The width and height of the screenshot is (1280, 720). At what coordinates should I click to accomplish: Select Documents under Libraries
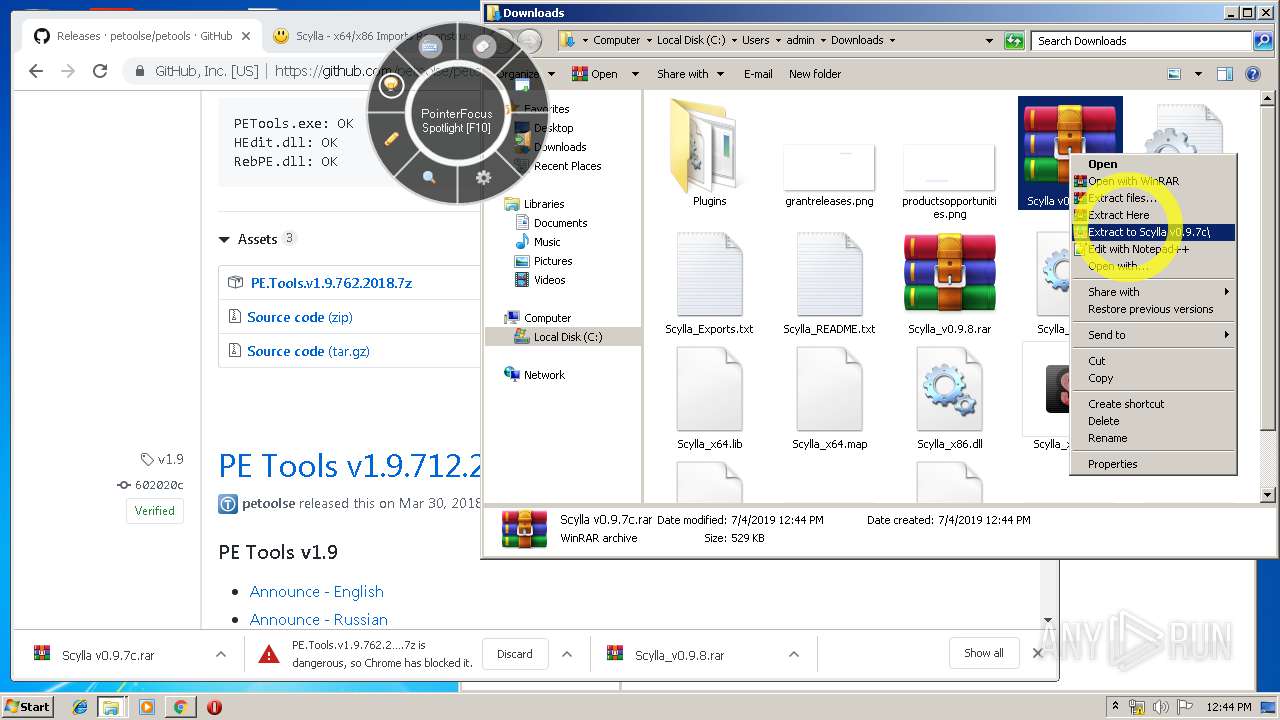(x=560, y=223)
